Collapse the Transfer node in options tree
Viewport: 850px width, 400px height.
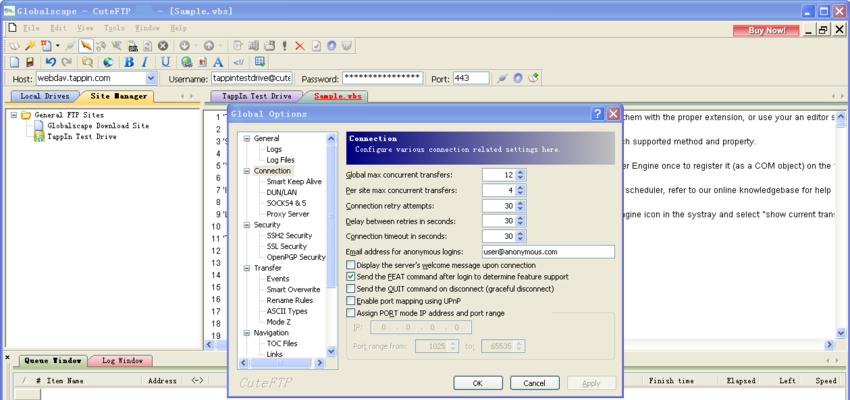(x=246, y=268)
